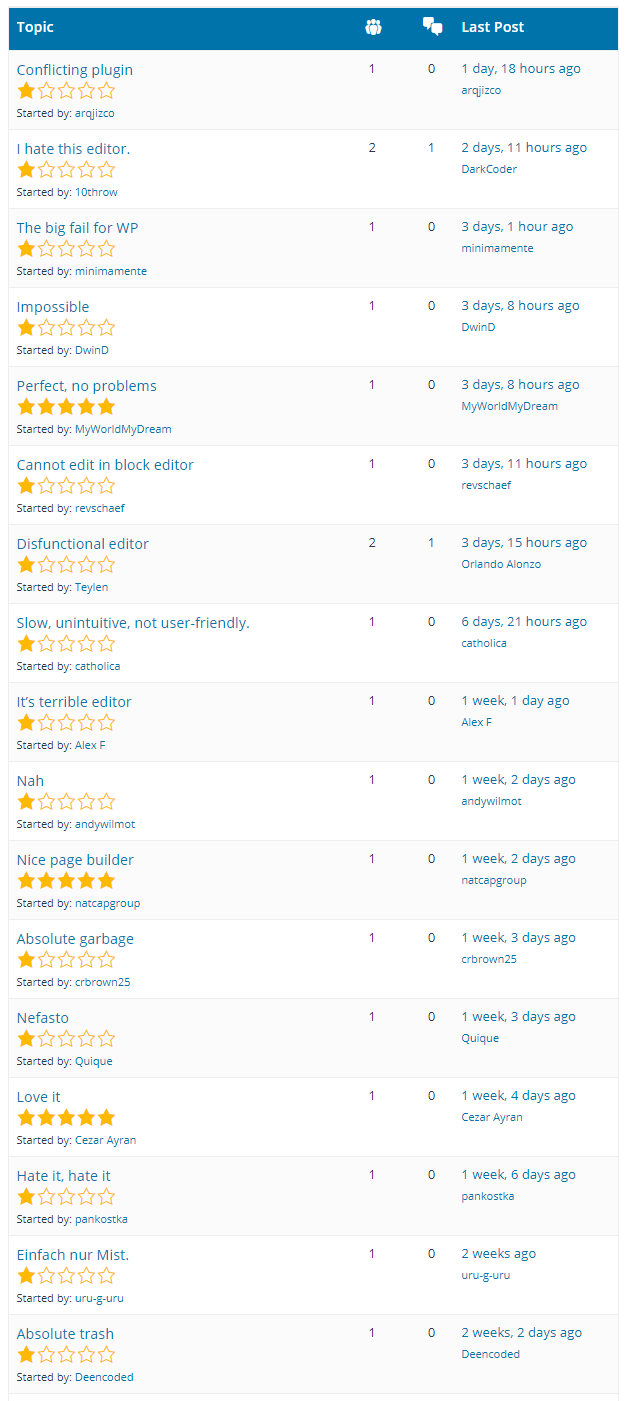Go to Orlando Alonzo's profile
This screenshot has height=1401, width=629.
point(501,564)
